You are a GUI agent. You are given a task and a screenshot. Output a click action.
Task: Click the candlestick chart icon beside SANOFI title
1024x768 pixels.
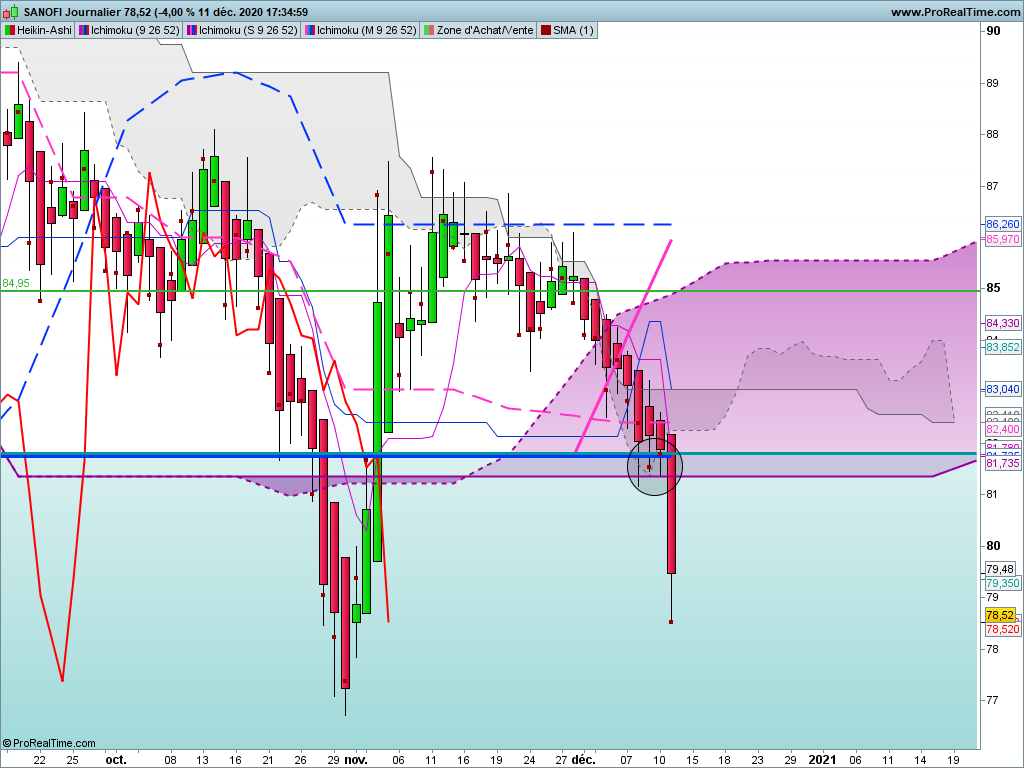pos(10,12)
